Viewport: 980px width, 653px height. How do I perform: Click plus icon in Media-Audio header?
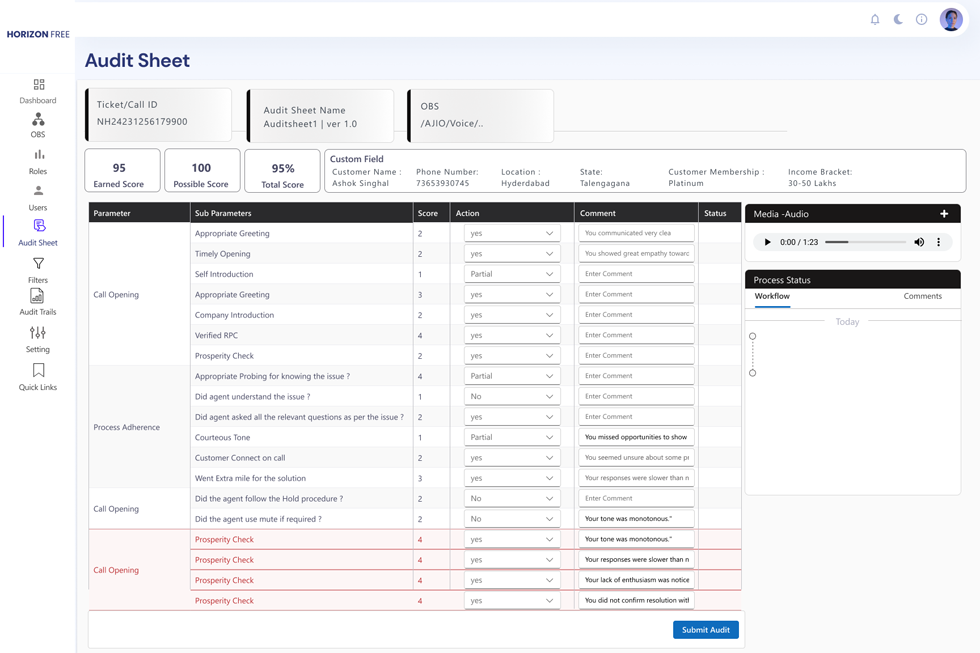tap(944, 214)
